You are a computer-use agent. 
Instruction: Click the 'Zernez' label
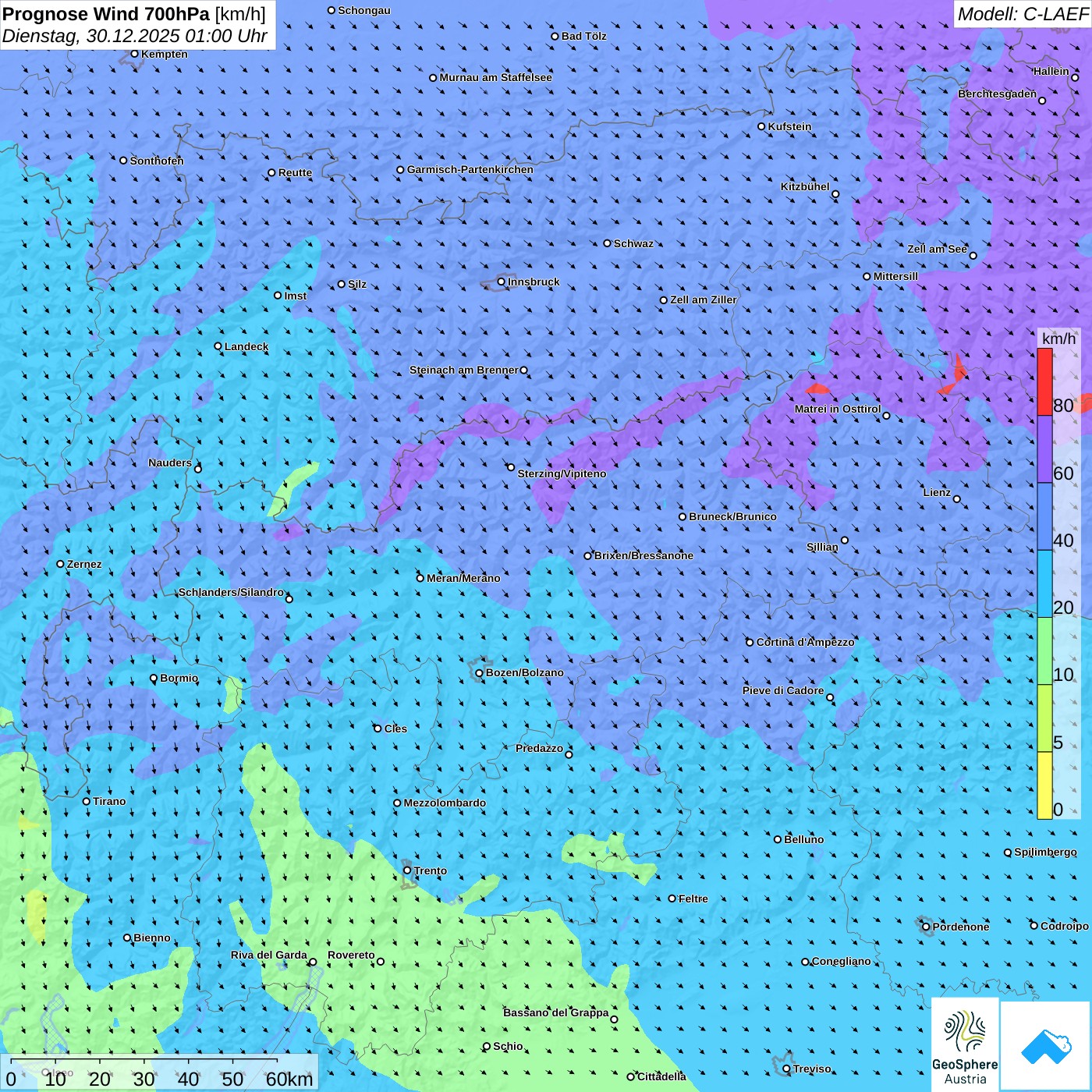coord(84,564)
